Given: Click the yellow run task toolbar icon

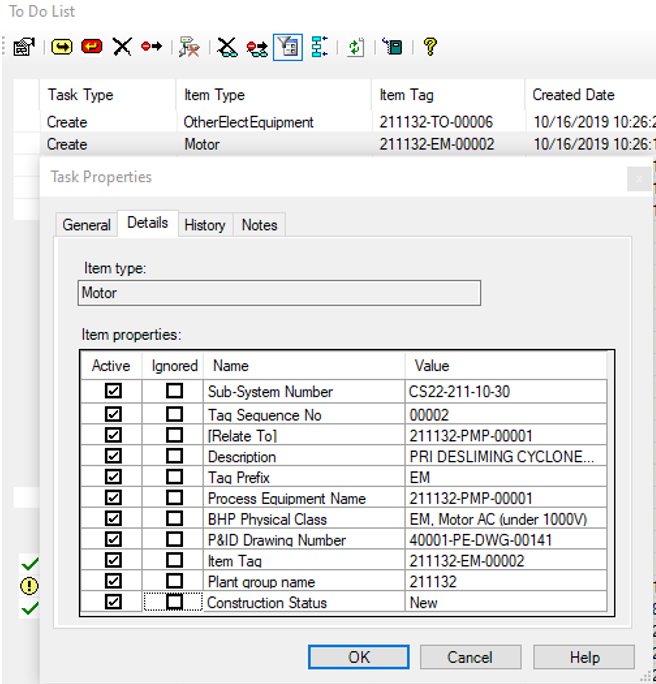Looking at the screenshot, I should pyautogui.click(x=62, y=46).
